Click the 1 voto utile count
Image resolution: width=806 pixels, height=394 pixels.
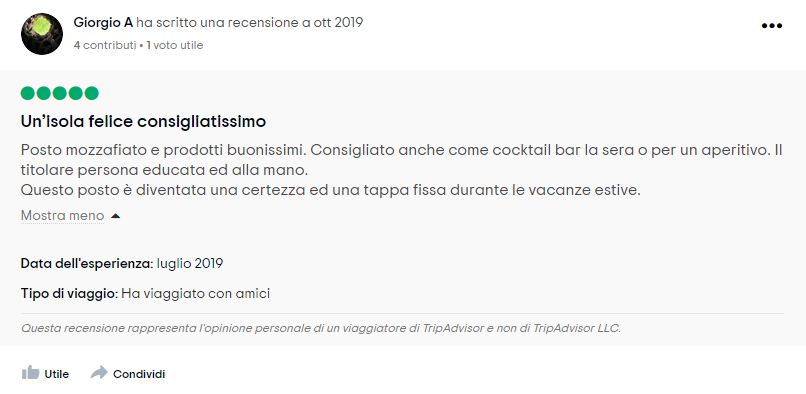[175, 45]
